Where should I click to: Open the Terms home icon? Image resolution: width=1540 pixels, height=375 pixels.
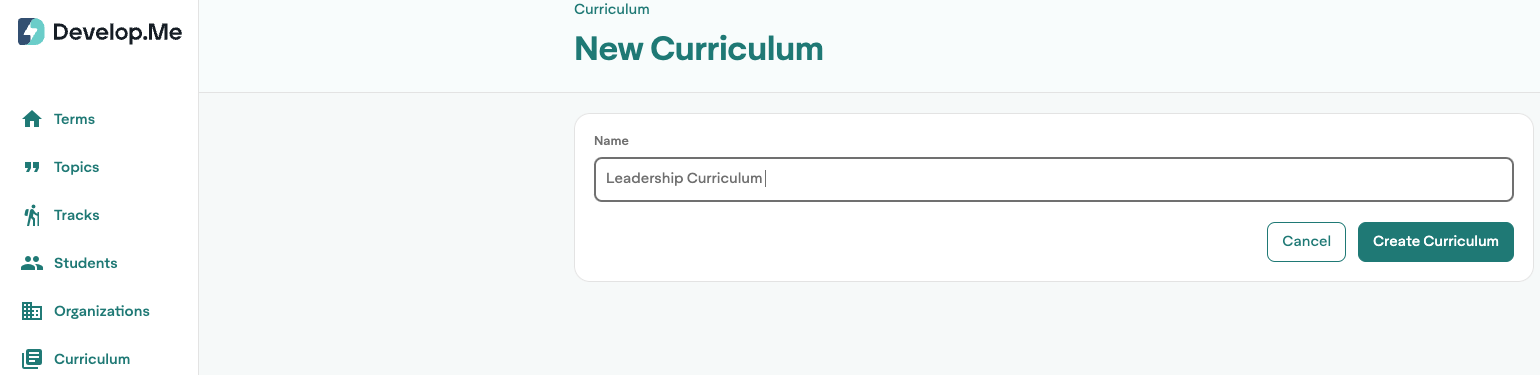pyautogui.click(x=32, y=119)
